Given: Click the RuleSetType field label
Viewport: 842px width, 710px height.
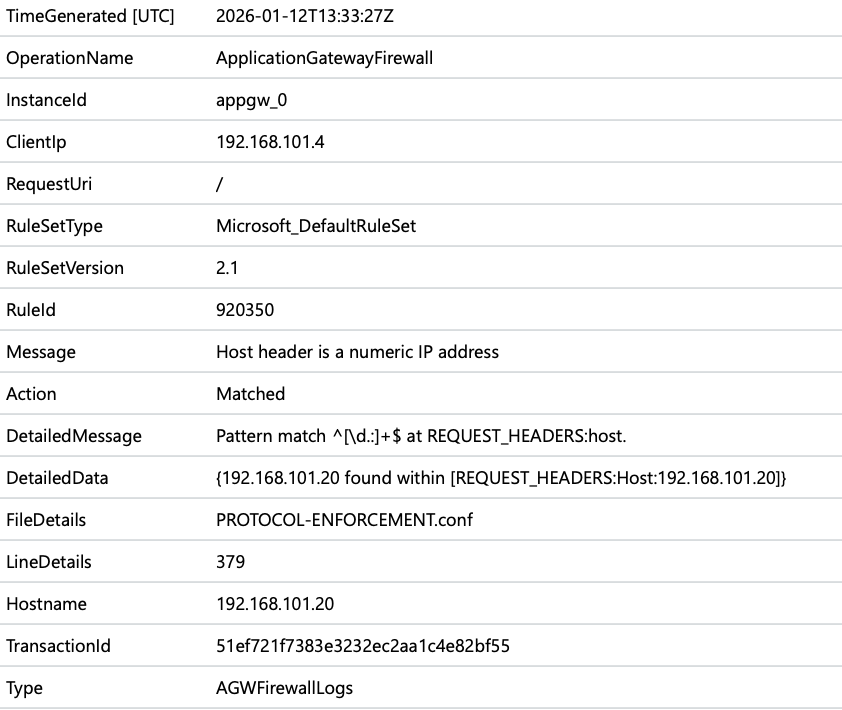Looking at the screenshot, I should pyautogui.click(x=54, y=226).
